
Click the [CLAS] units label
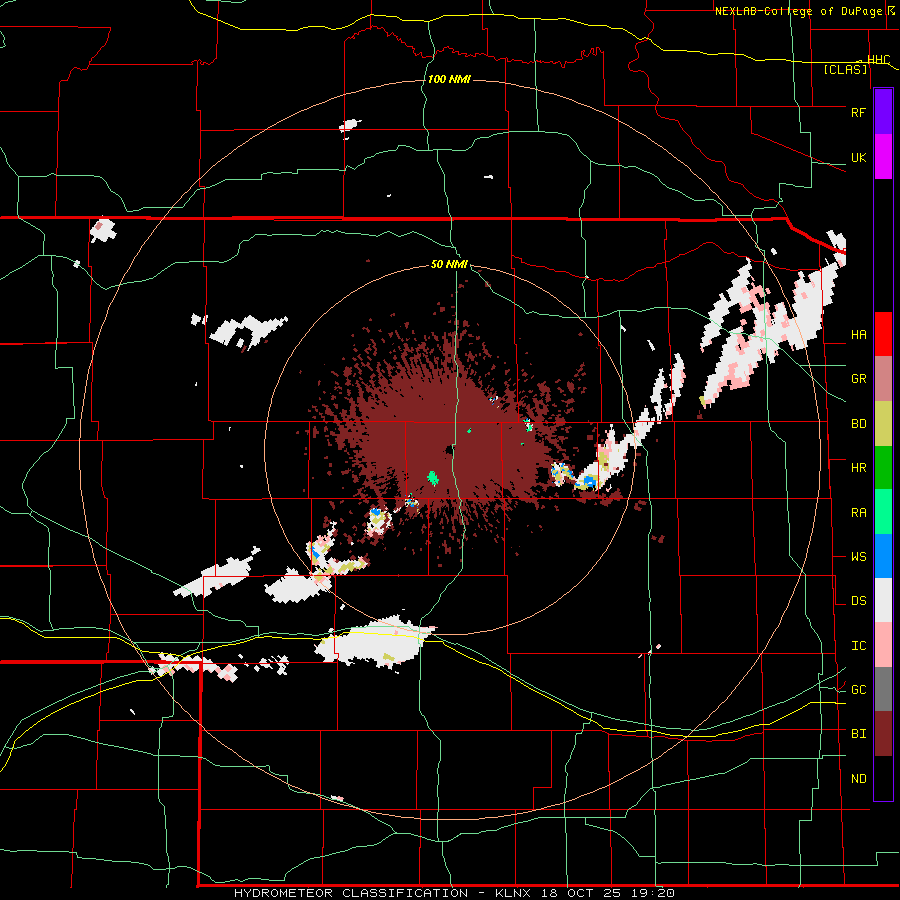pos(845,69)
